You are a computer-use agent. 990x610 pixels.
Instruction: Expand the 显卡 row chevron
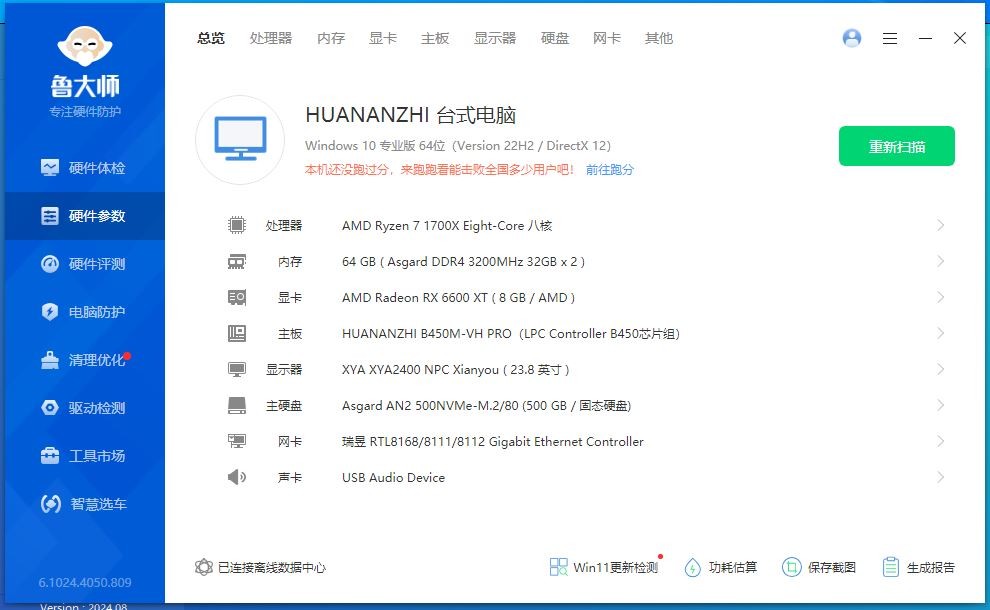click(x=940, y=297)
